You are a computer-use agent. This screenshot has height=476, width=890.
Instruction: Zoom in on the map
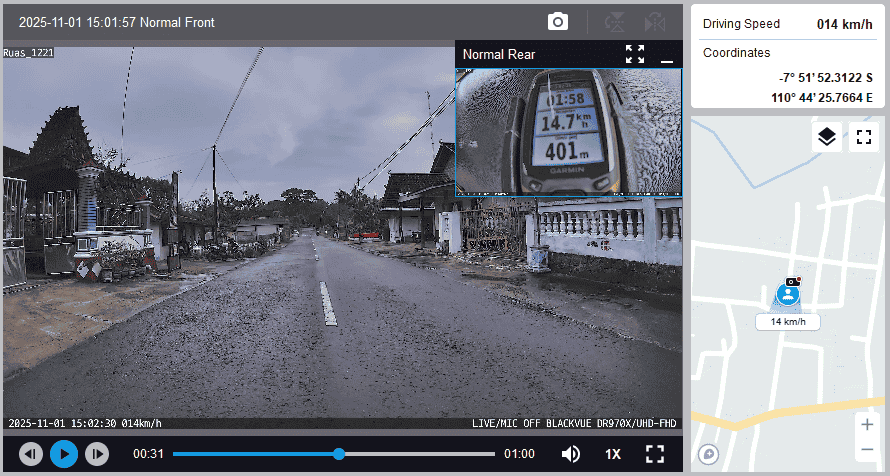pyautogui.click(x=866, y=424)
